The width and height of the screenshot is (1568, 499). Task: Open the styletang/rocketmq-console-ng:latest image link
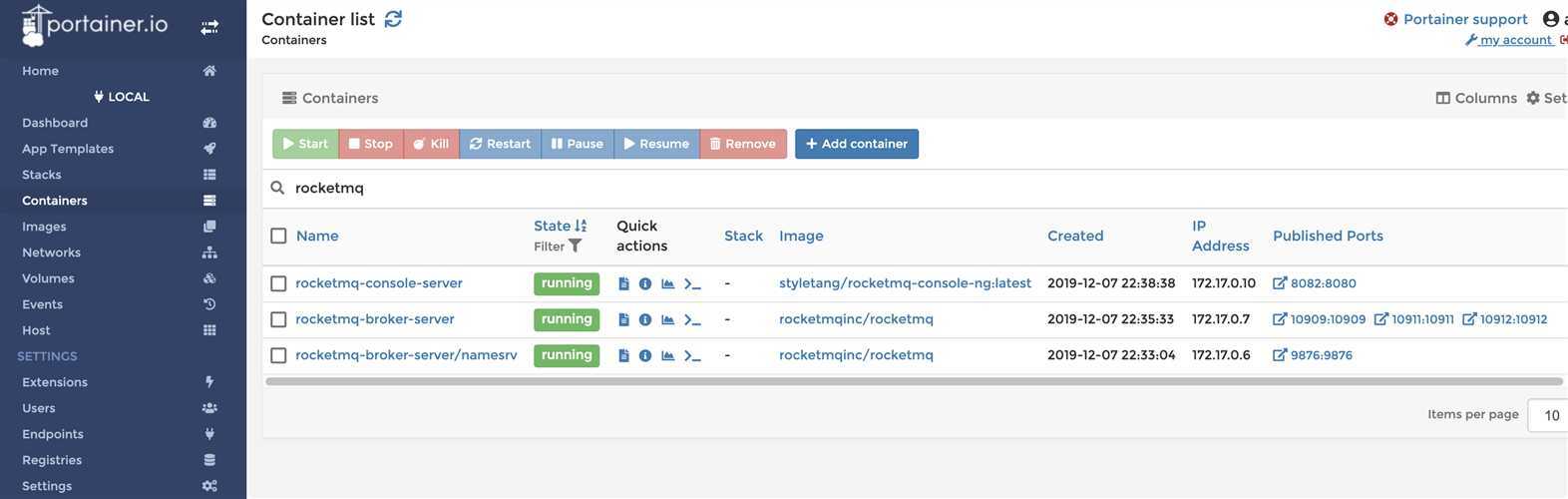tap(905, 283)
